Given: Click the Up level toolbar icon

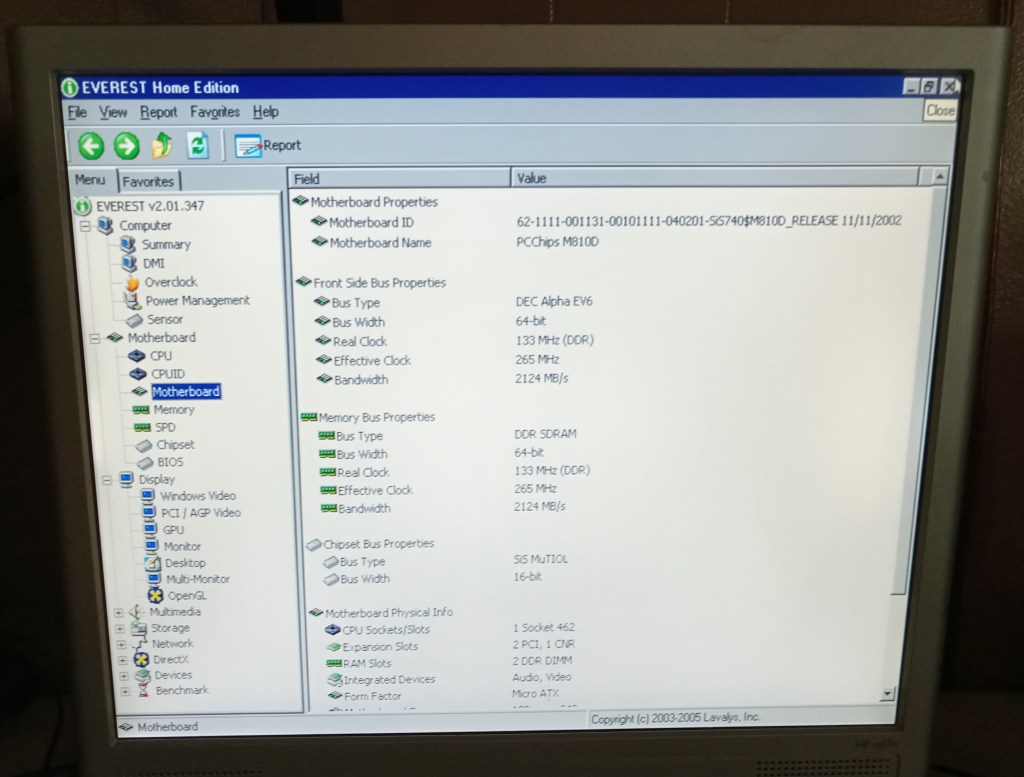Looking at the screenshot, I should pyautogui.click(x=161, y=146).
